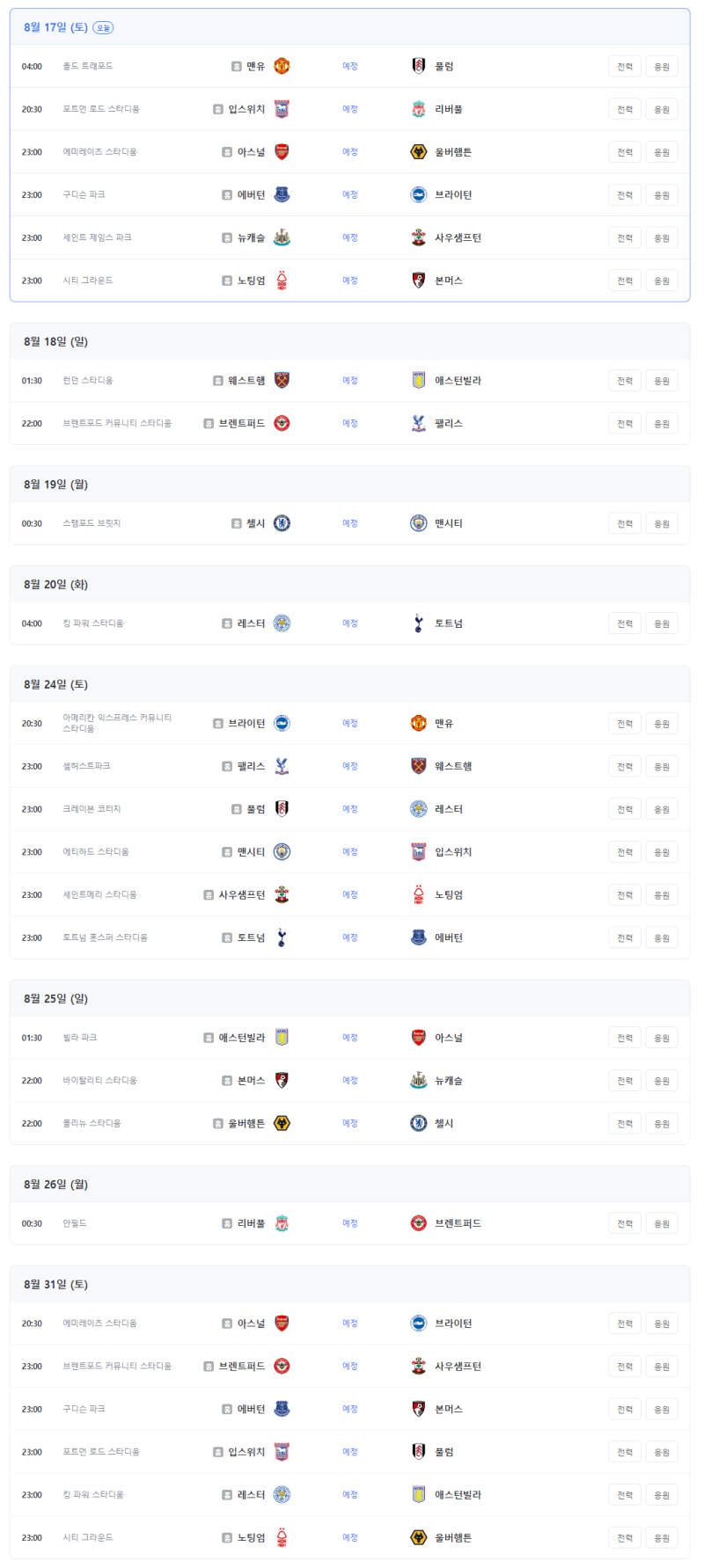This screenshot has width=704, height=1568.
Task: Click Man City crest in Stamford Bridge match
Action: click(419, 523)
